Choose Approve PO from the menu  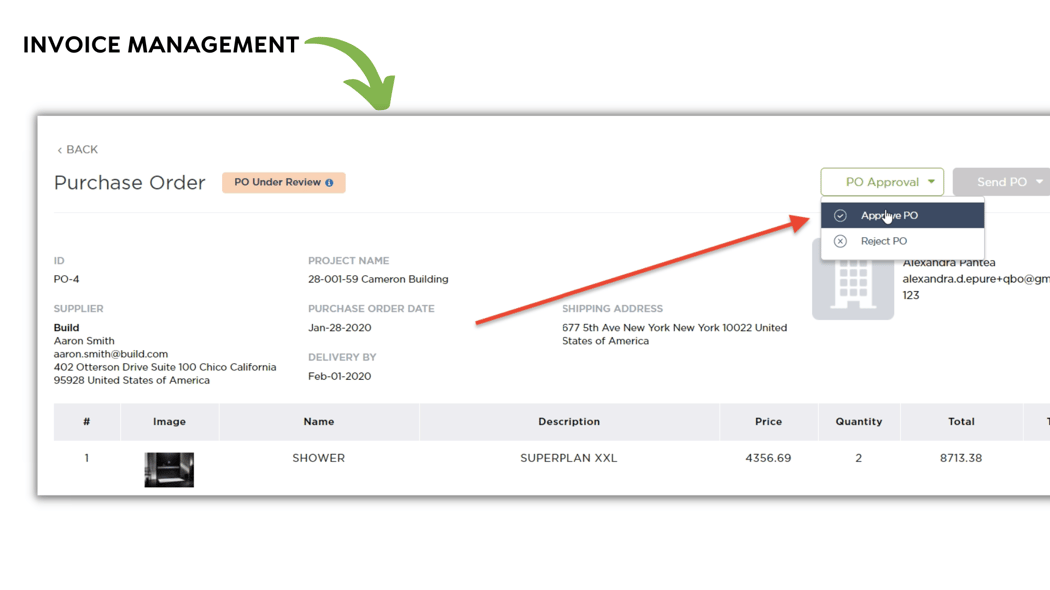point(889,215)
